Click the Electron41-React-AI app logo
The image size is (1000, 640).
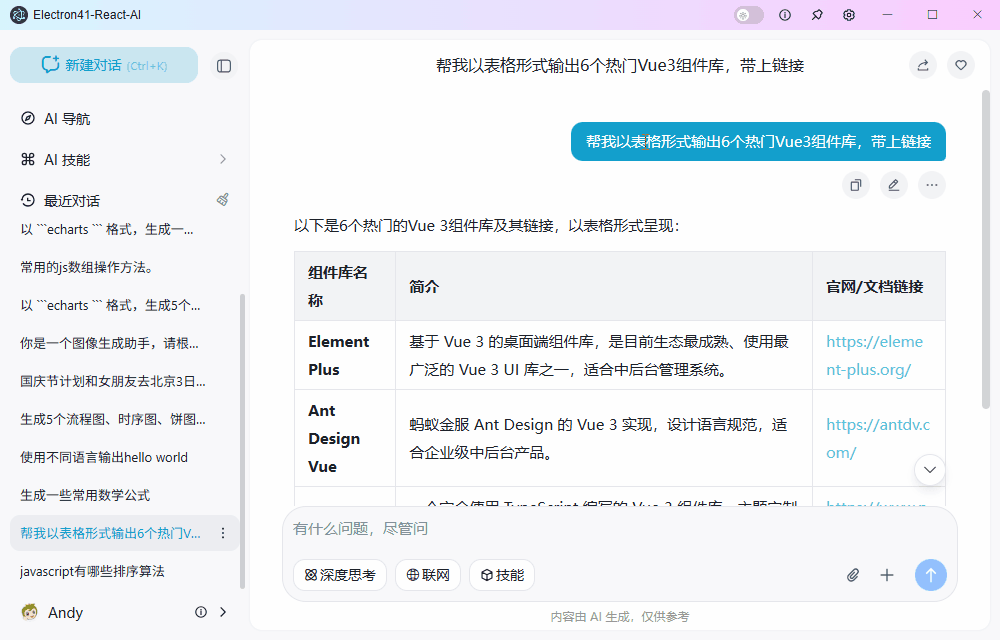pos(19,15)
